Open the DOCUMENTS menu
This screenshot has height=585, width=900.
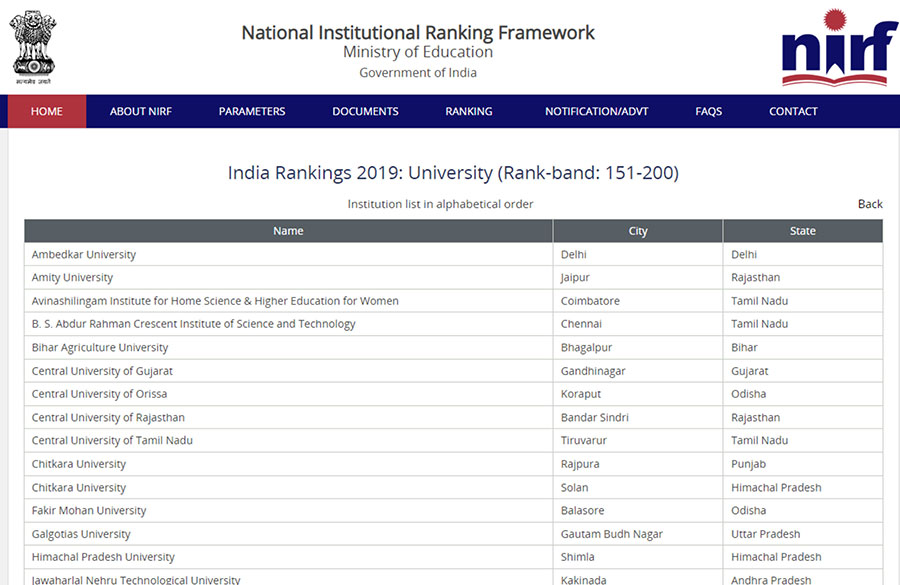pos(365,111)
